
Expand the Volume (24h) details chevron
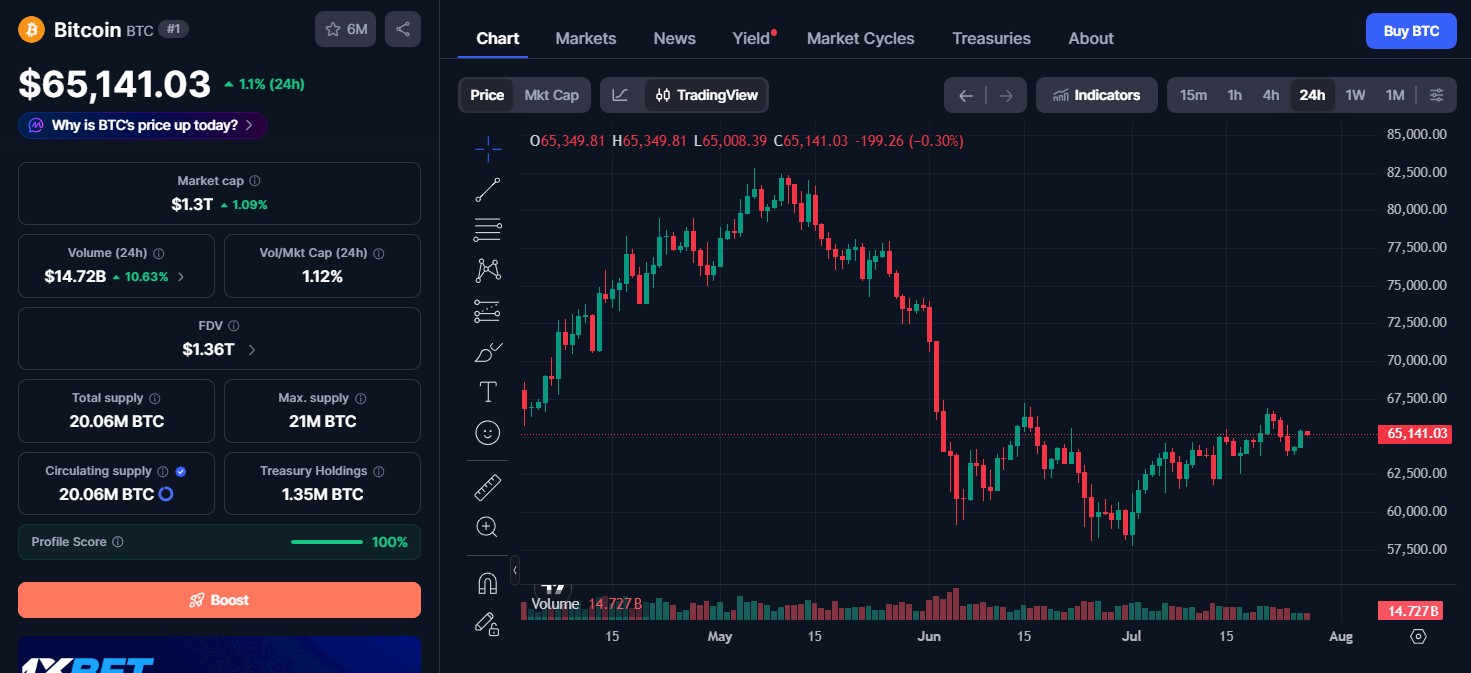point(181,277)
